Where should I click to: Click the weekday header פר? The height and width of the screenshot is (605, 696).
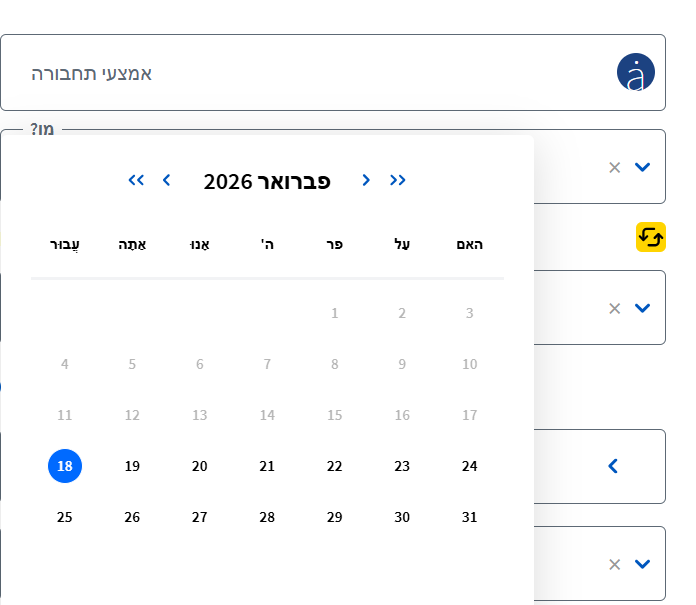point(335,245)
